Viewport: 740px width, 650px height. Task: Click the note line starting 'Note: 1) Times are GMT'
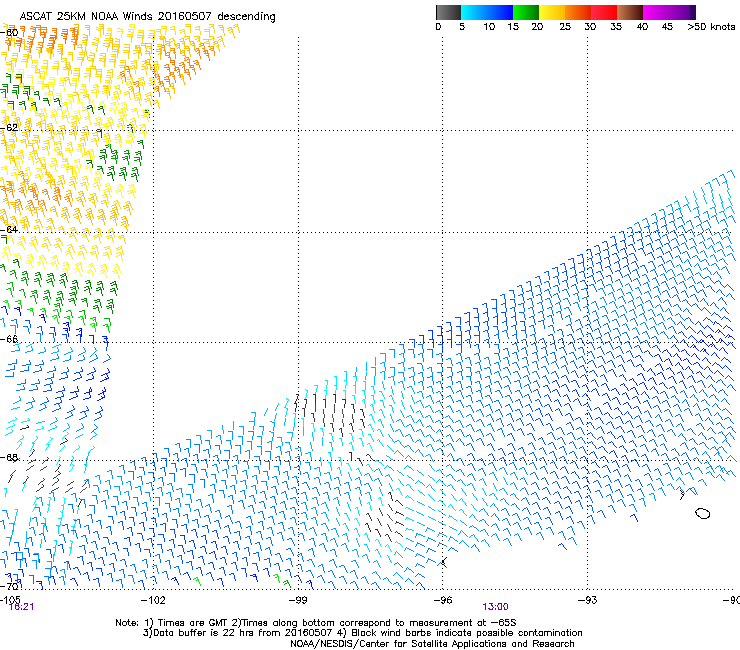[x=316, y=623]
